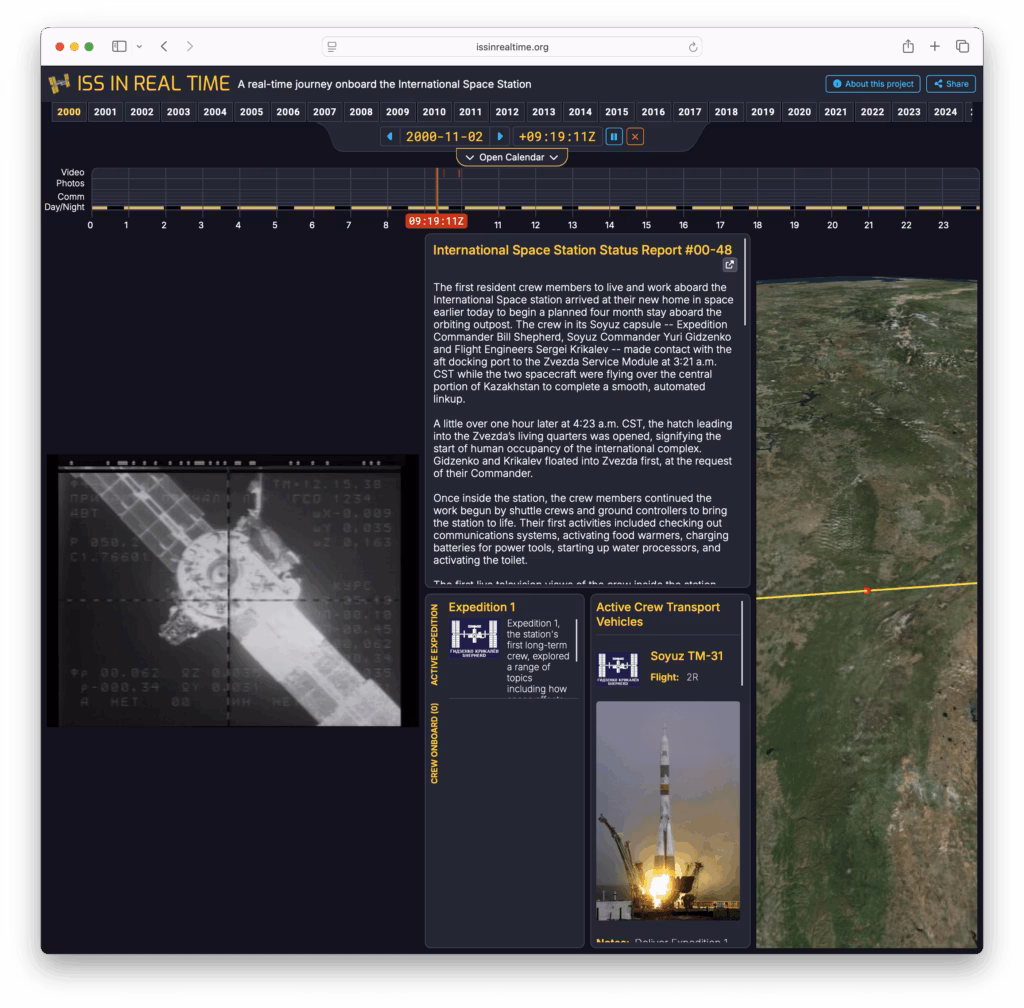Click the Share button

point(950,84)
